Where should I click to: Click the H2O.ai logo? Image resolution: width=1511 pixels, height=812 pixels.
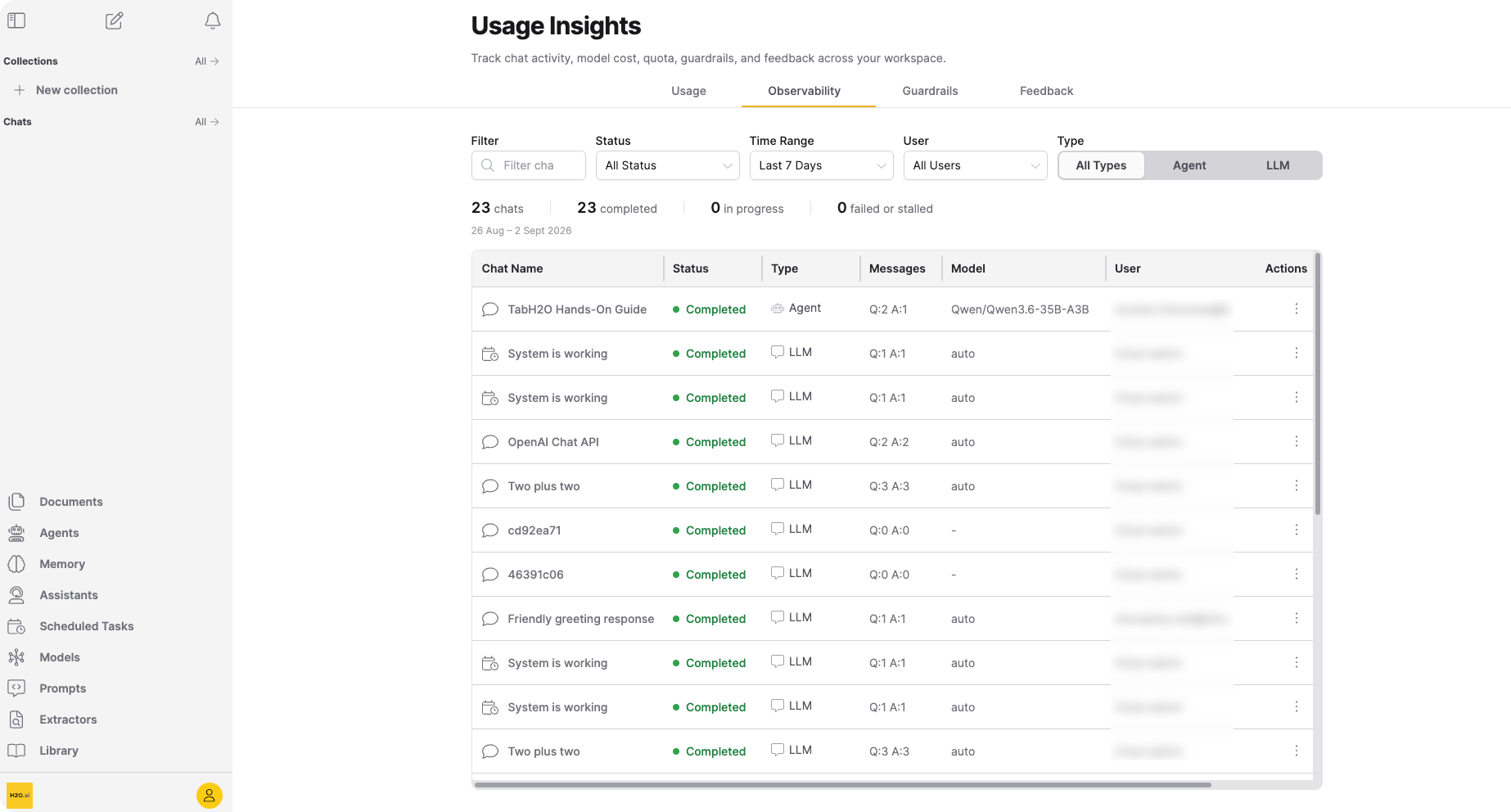[20, 796]
